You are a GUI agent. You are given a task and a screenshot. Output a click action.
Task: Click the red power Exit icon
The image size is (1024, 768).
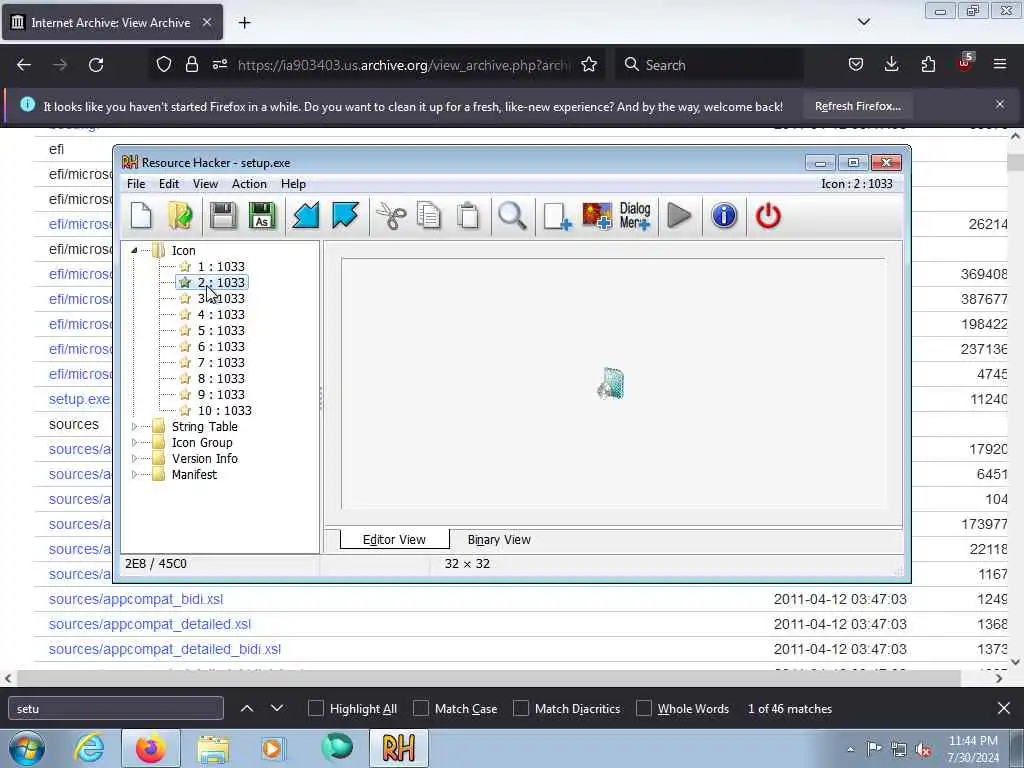click(x=768, y=216)
